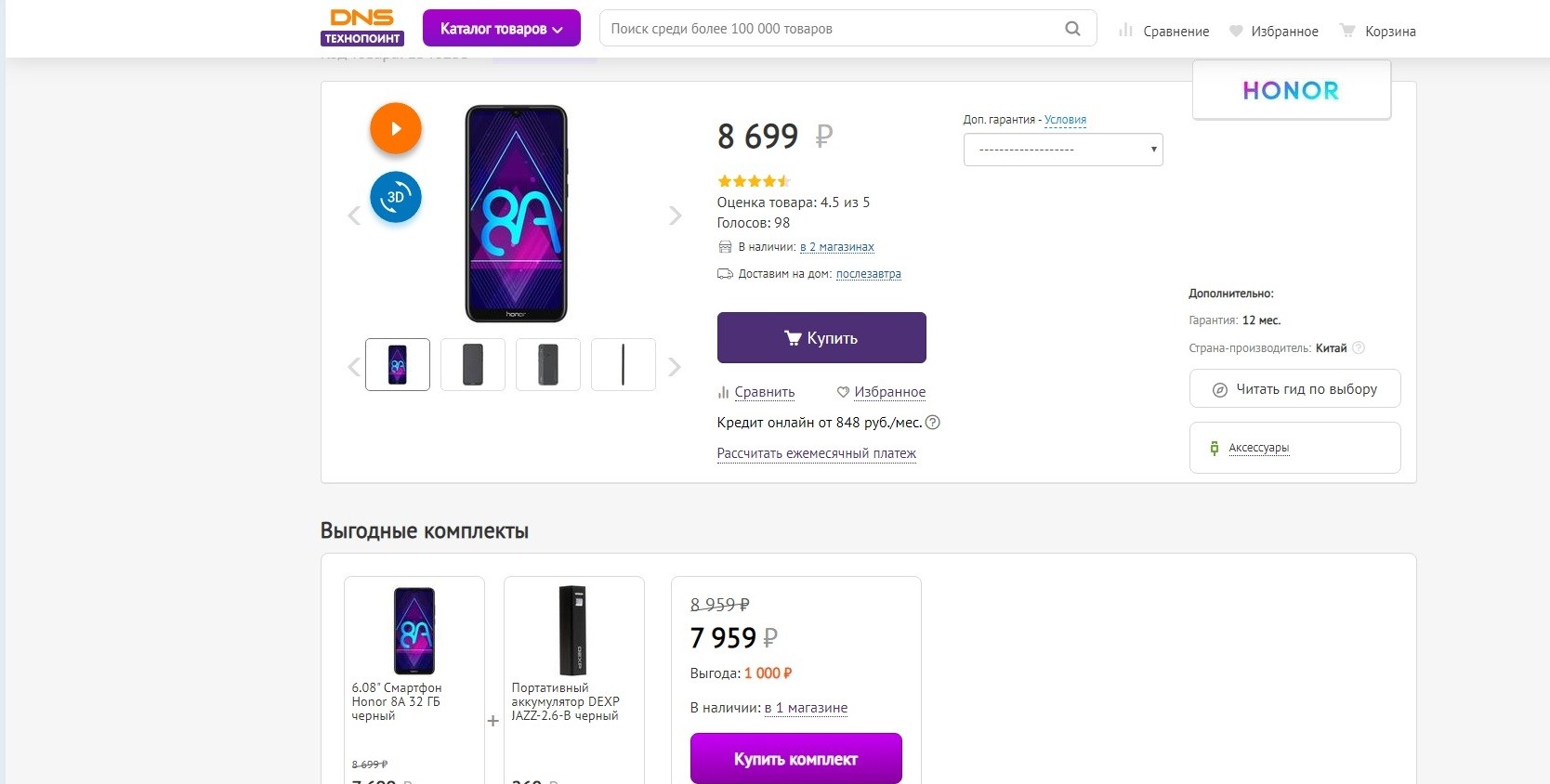Expand the Каталог товаров menu
The image size is (1550, 784).
point(502,29)
